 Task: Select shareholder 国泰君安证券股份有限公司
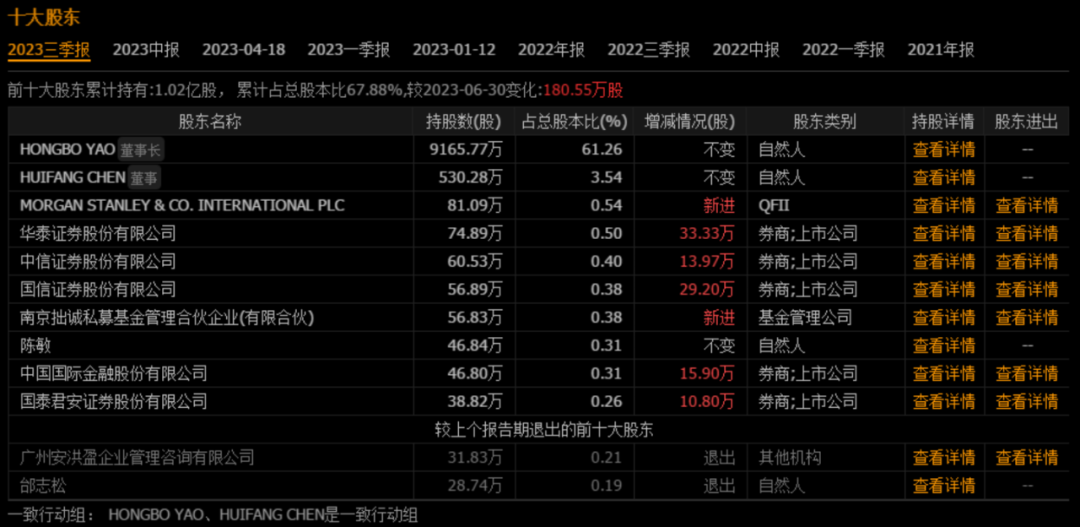click(x=114, y=402)
